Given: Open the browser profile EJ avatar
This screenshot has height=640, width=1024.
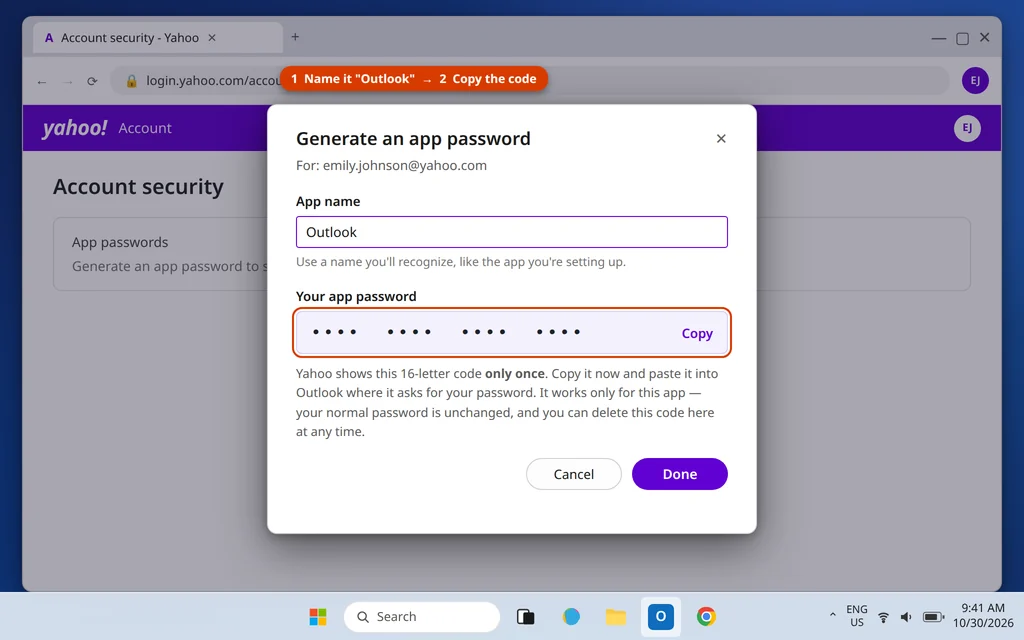Looking at the screenshot, I should [974, 80].
